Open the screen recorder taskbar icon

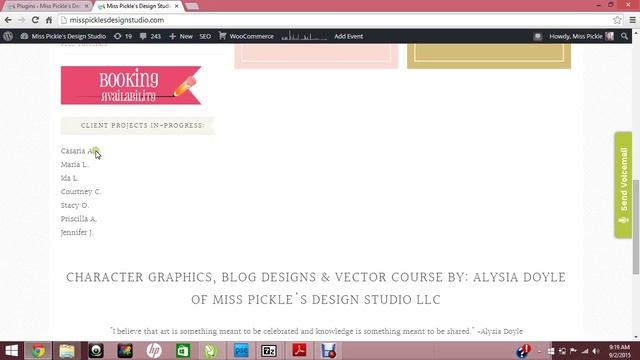click(328, 351)
